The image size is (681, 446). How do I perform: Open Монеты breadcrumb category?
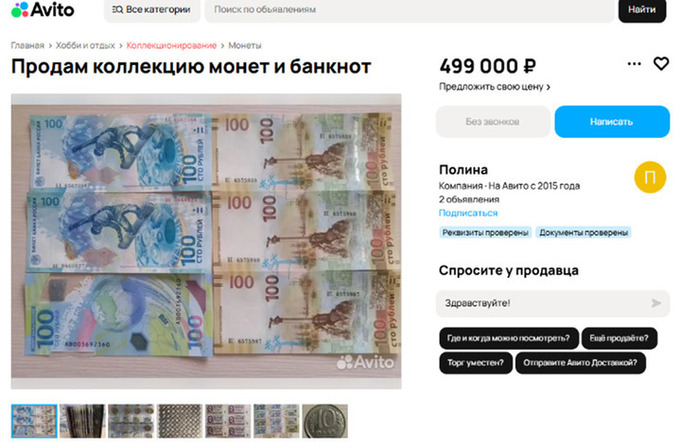245,46
